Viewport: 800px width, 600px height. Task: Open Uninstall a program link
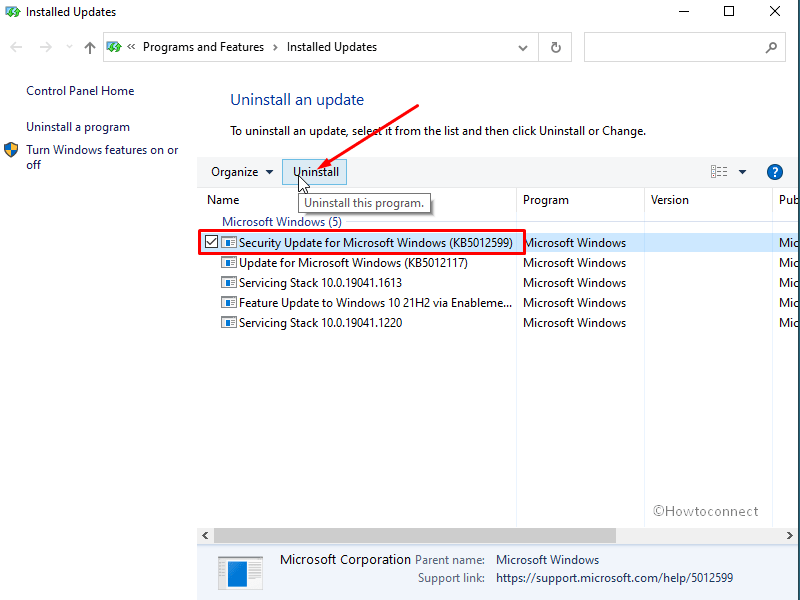pyautogui.click(x=78, y=127)
